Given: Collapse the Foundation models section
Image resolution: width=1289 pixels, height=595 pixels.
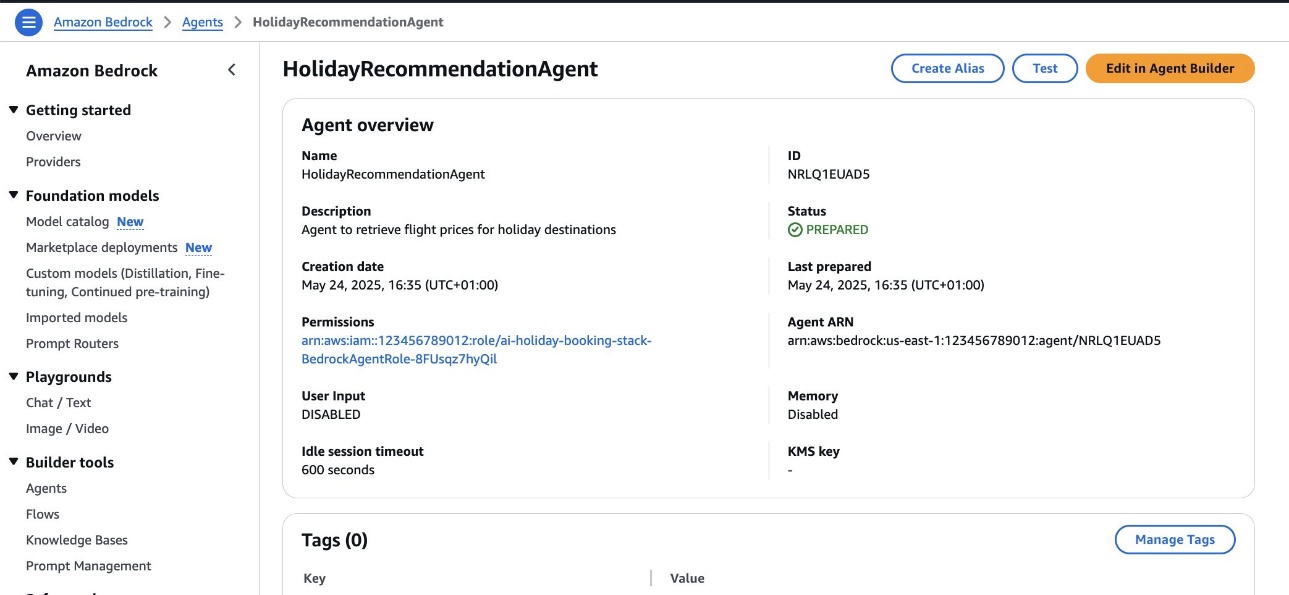Looking at the screenshot, I should [14, 196].
